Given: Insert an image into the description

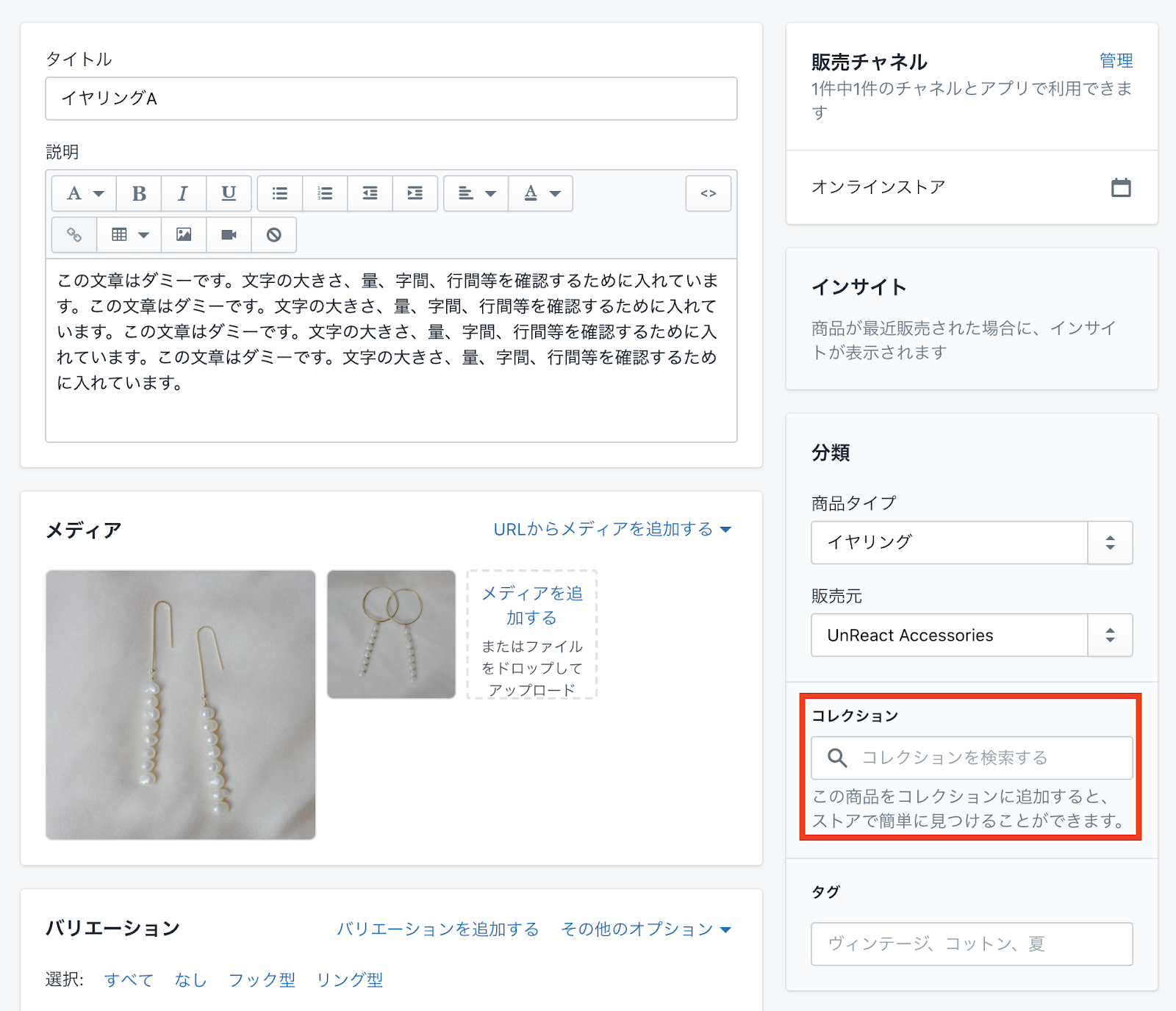Looking at the screenshot, I should coord(184,235).
